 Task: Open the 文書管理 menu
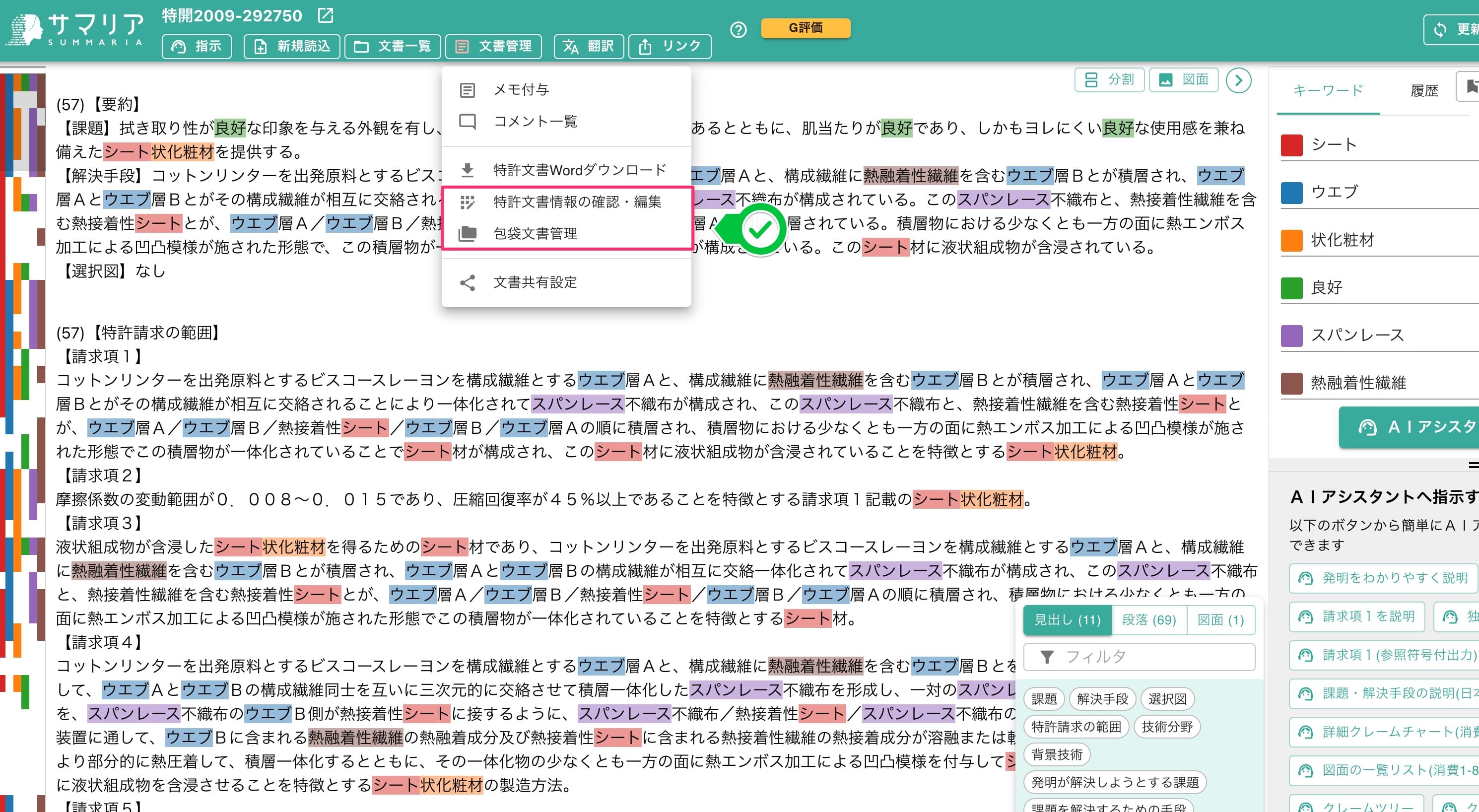tap(494, 47)
